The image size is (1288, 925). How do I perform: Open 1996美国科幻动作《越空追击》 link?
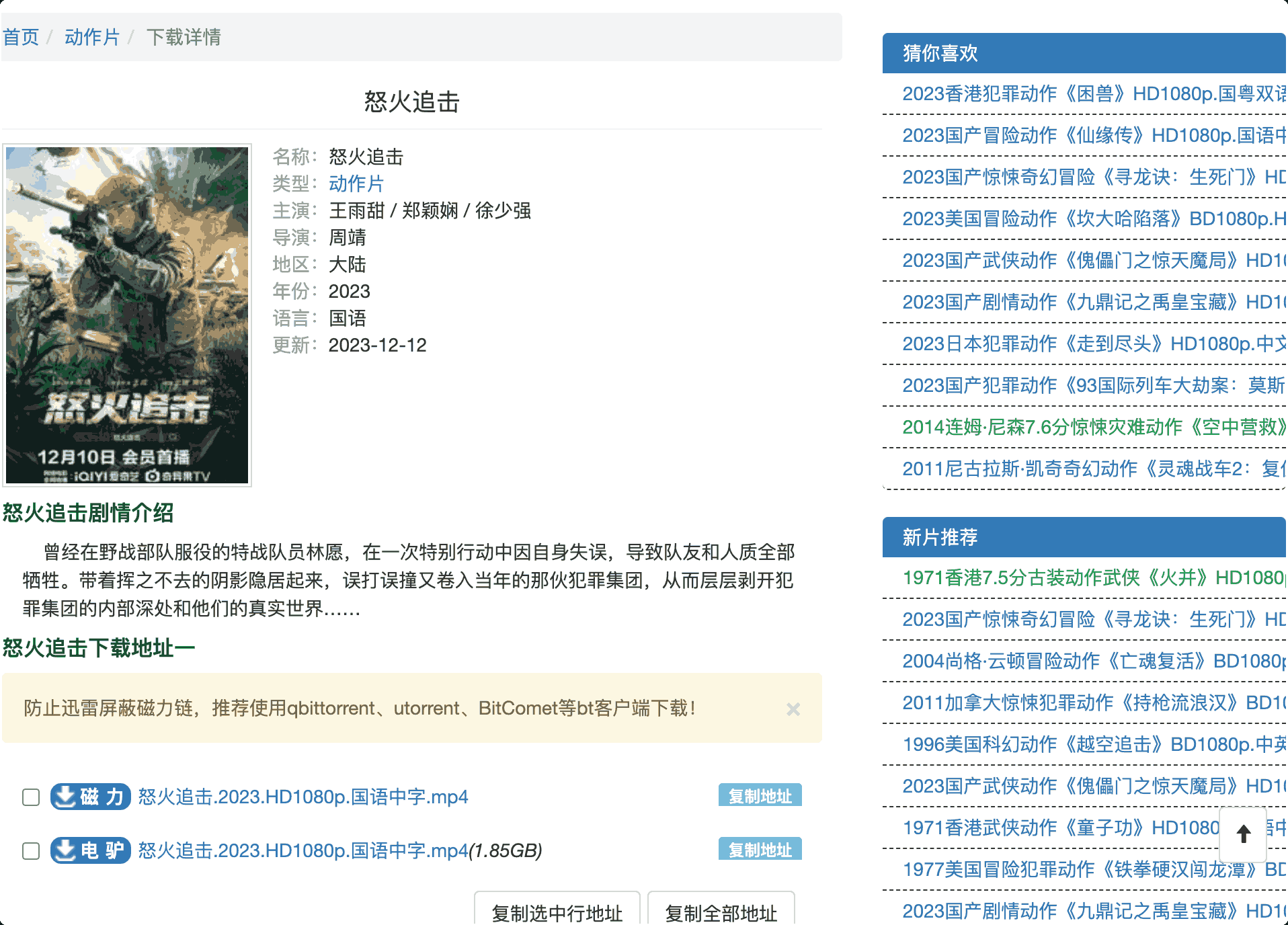click(1094, 744)
